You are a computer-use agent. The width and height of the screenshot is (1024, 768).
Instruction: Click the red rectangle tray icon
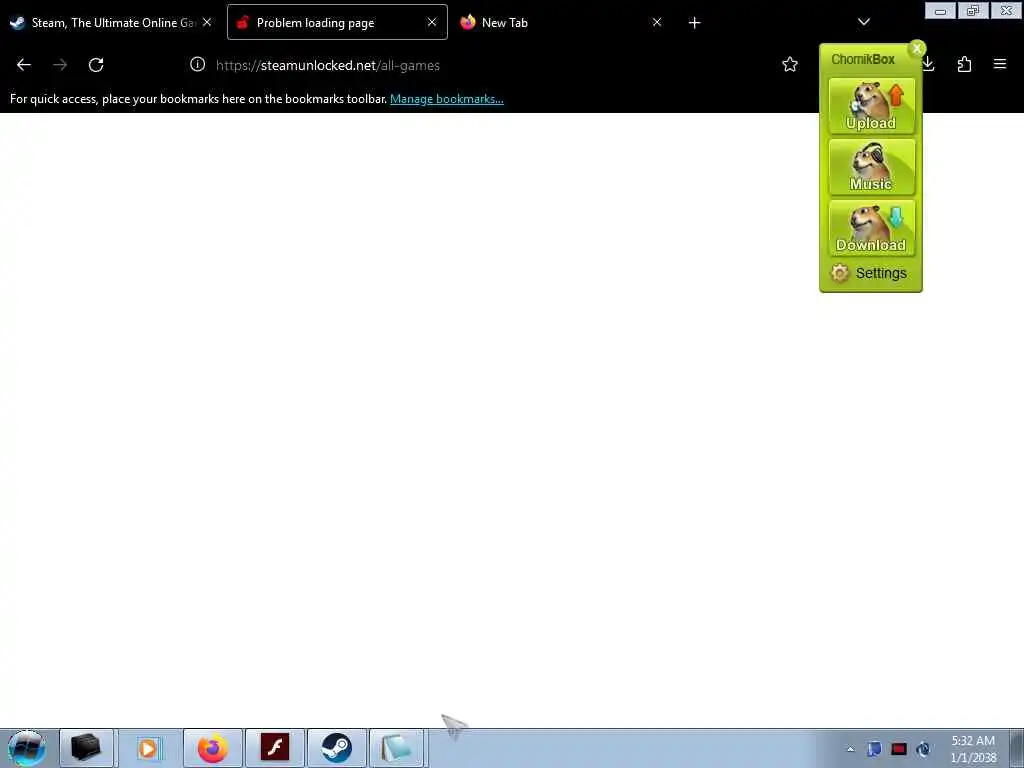click(899, 749)
